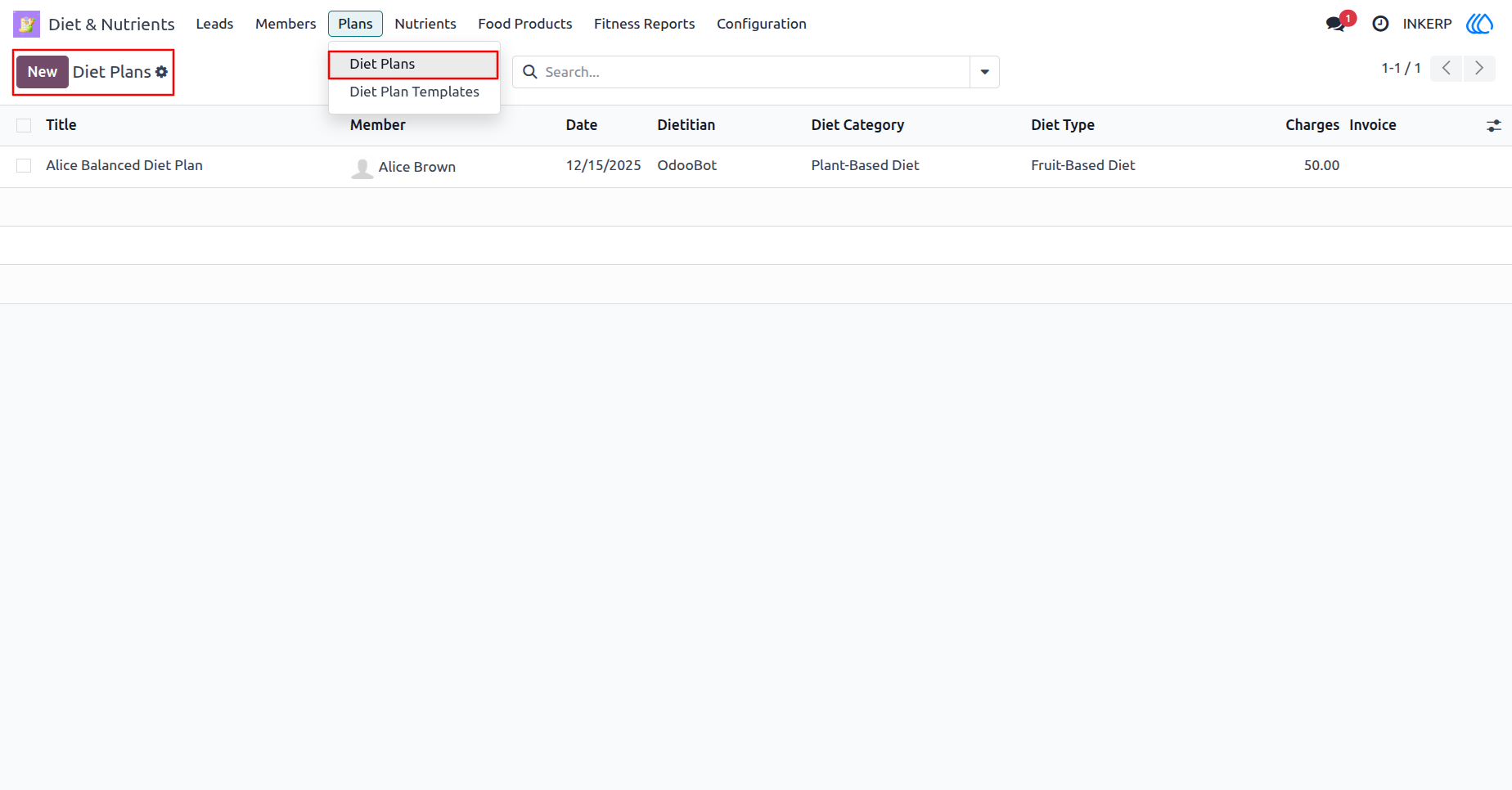Go to the previous page arrow
The height and width of the screenshot is (790, 1512).
[1447, 68]
